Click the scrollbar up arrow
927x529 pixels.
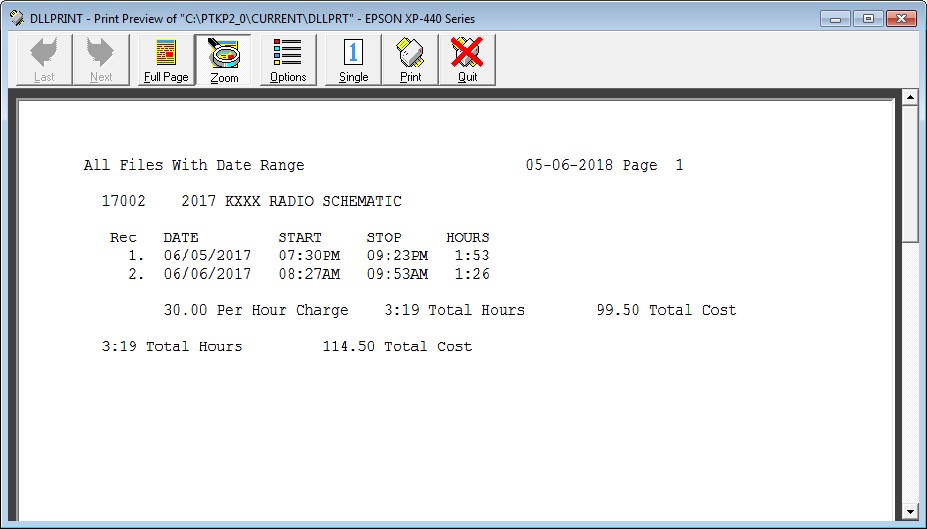[x=910, y=97]
